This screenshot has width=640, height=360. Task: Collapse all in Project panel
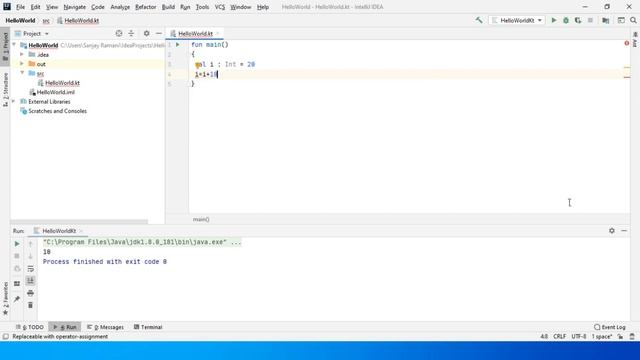(131, 33)
